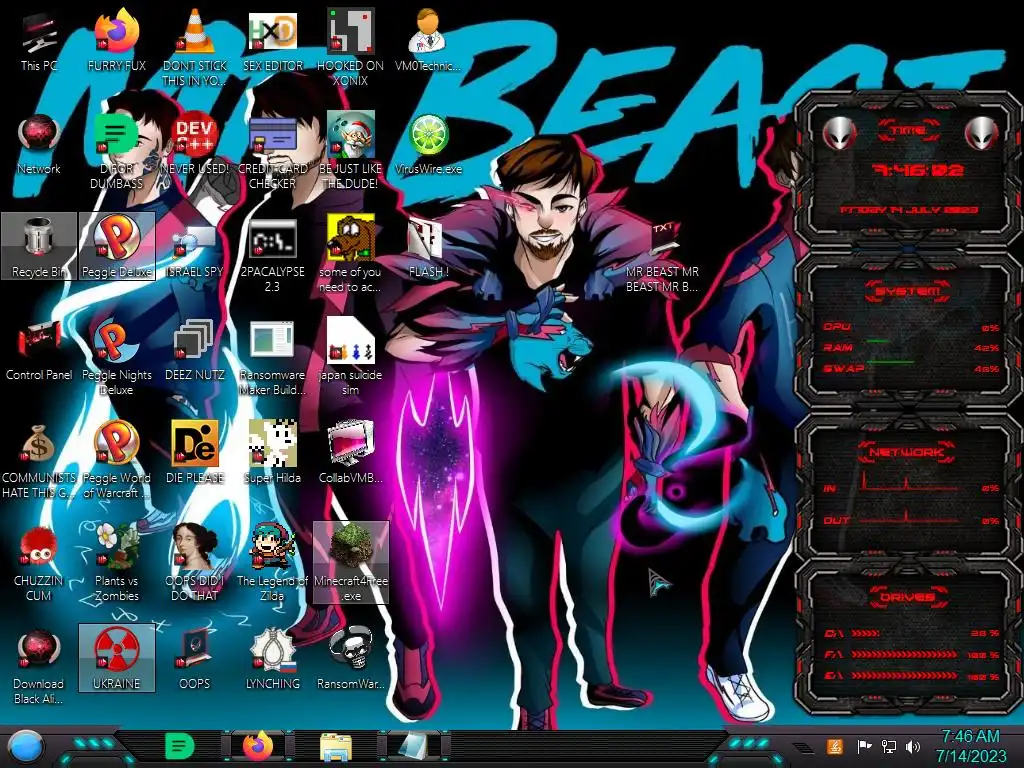The width and height of the screenshot is (1024, 768).
Task: Open the network tray icon
Action: pos(889,746)
